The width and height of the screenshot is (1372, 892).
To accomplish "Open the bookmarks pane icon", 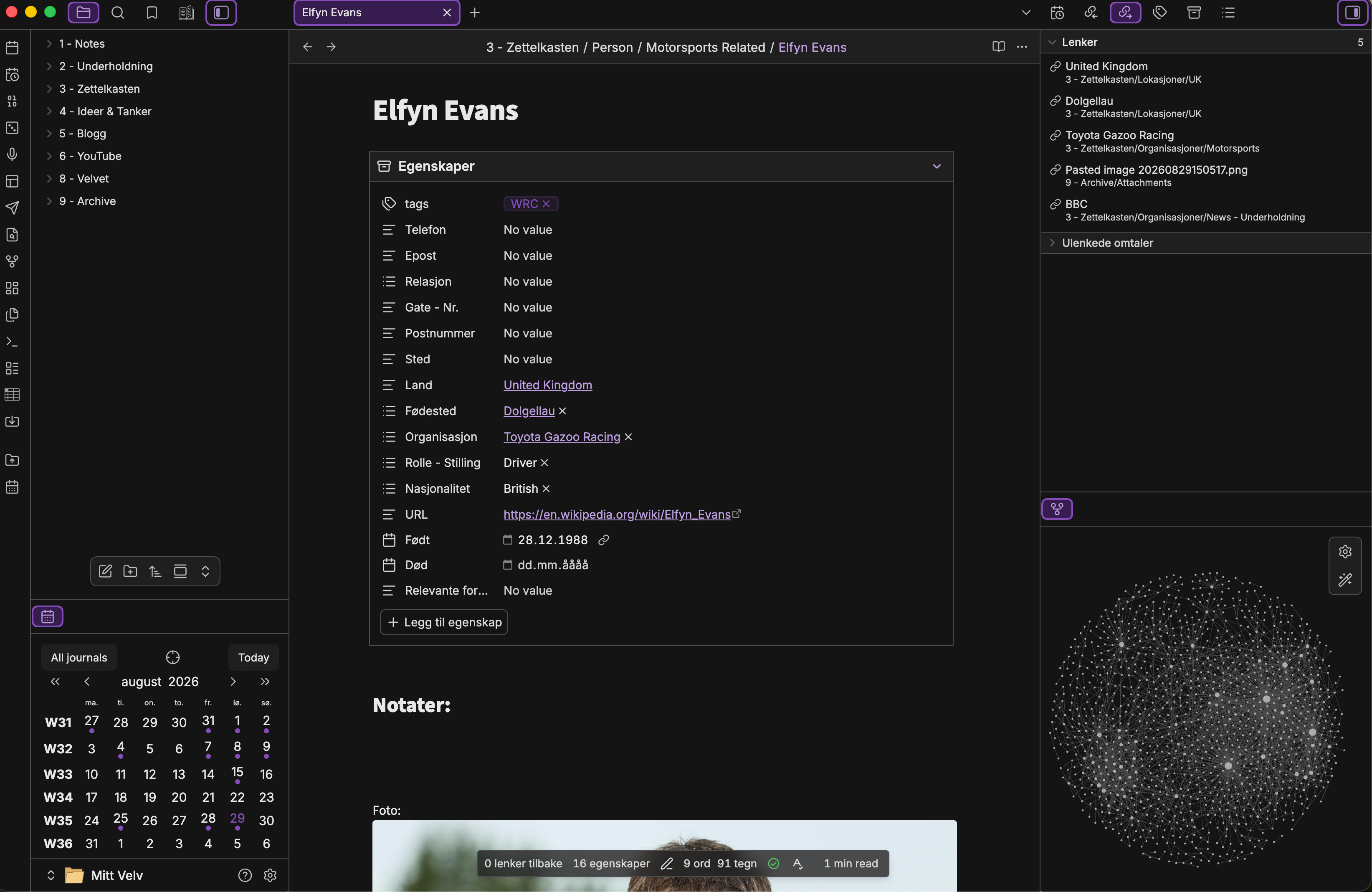I will tap(152, 13).
